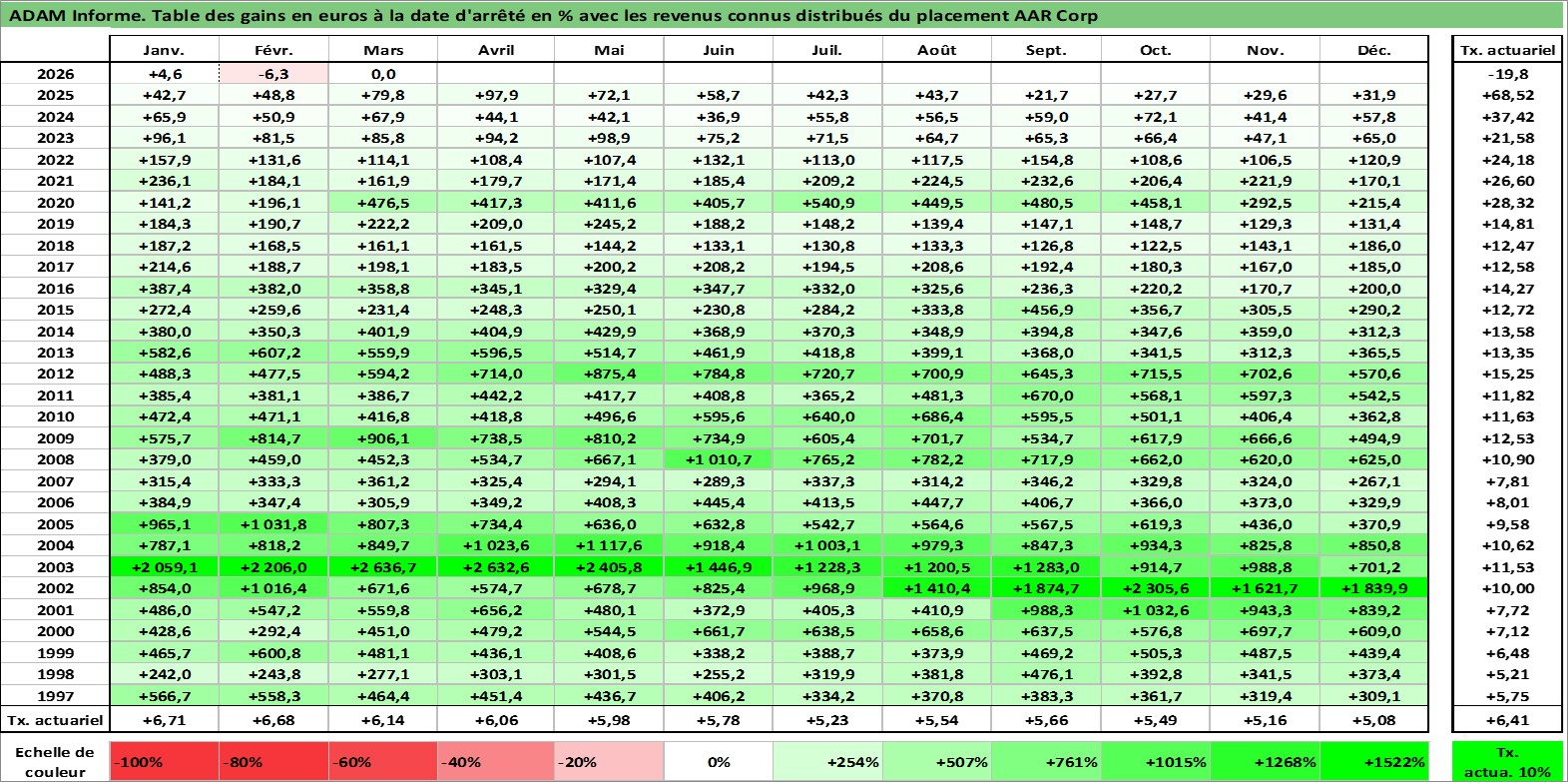Screen dimensions: 1568x782
Task: Click the 2012 row label
Action: [x=55, y=374]
